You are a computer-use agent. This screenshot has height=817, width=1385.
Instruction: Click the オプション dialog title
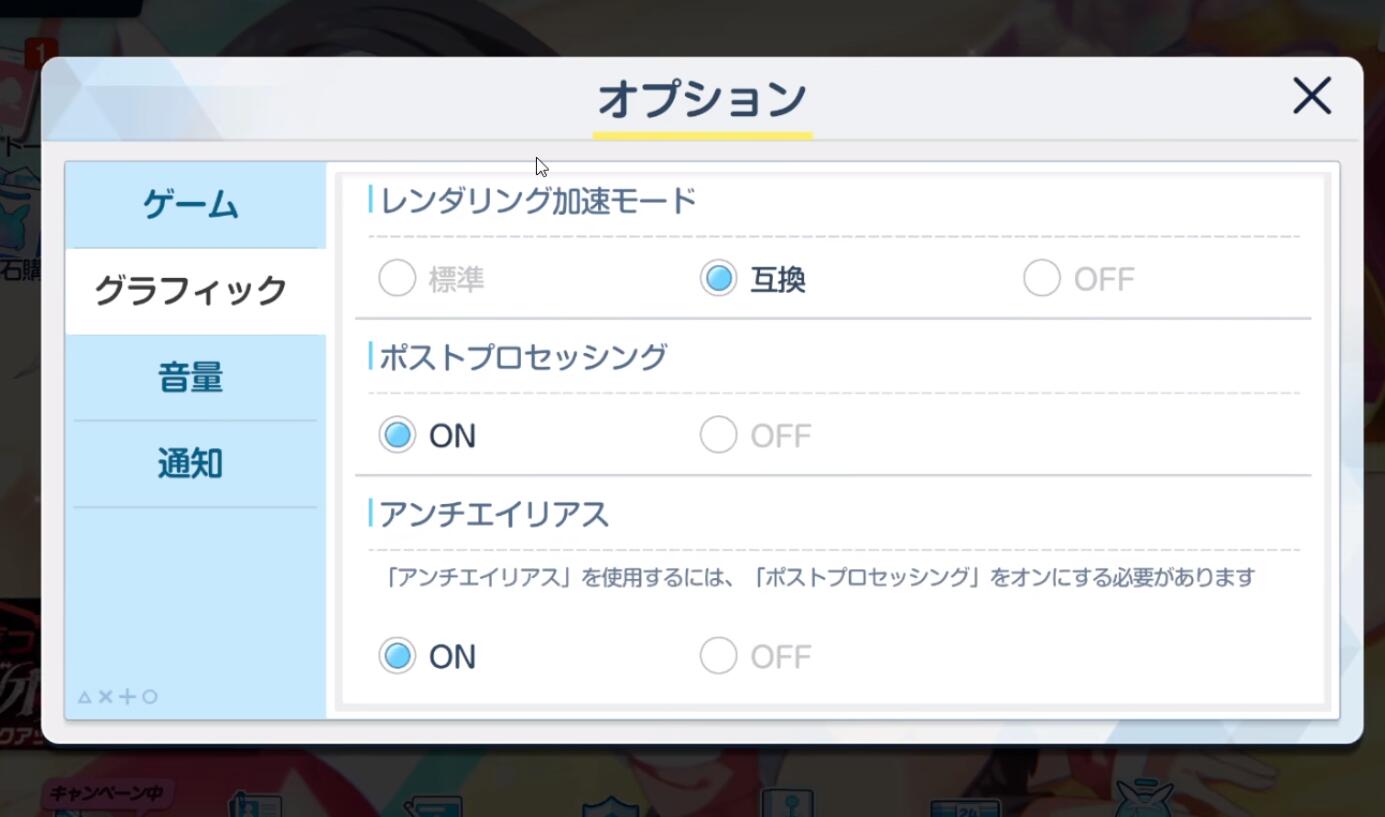702,98
